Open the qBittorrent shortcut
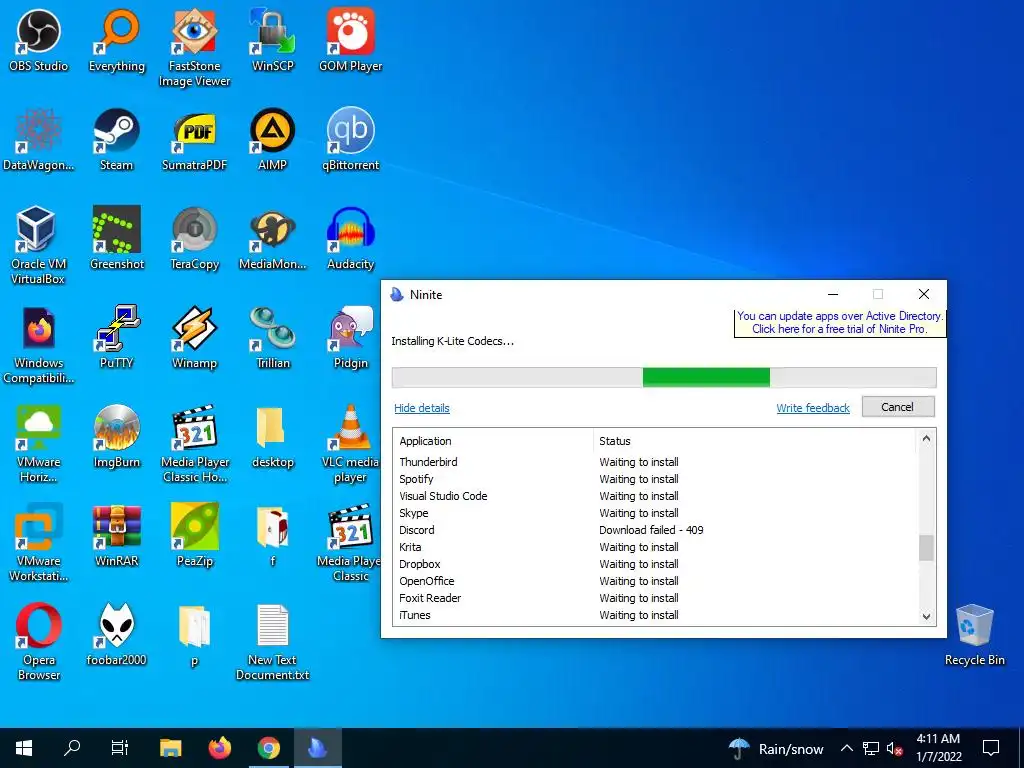This screenshot has width=1024, height=768. (x=351, y=140)
